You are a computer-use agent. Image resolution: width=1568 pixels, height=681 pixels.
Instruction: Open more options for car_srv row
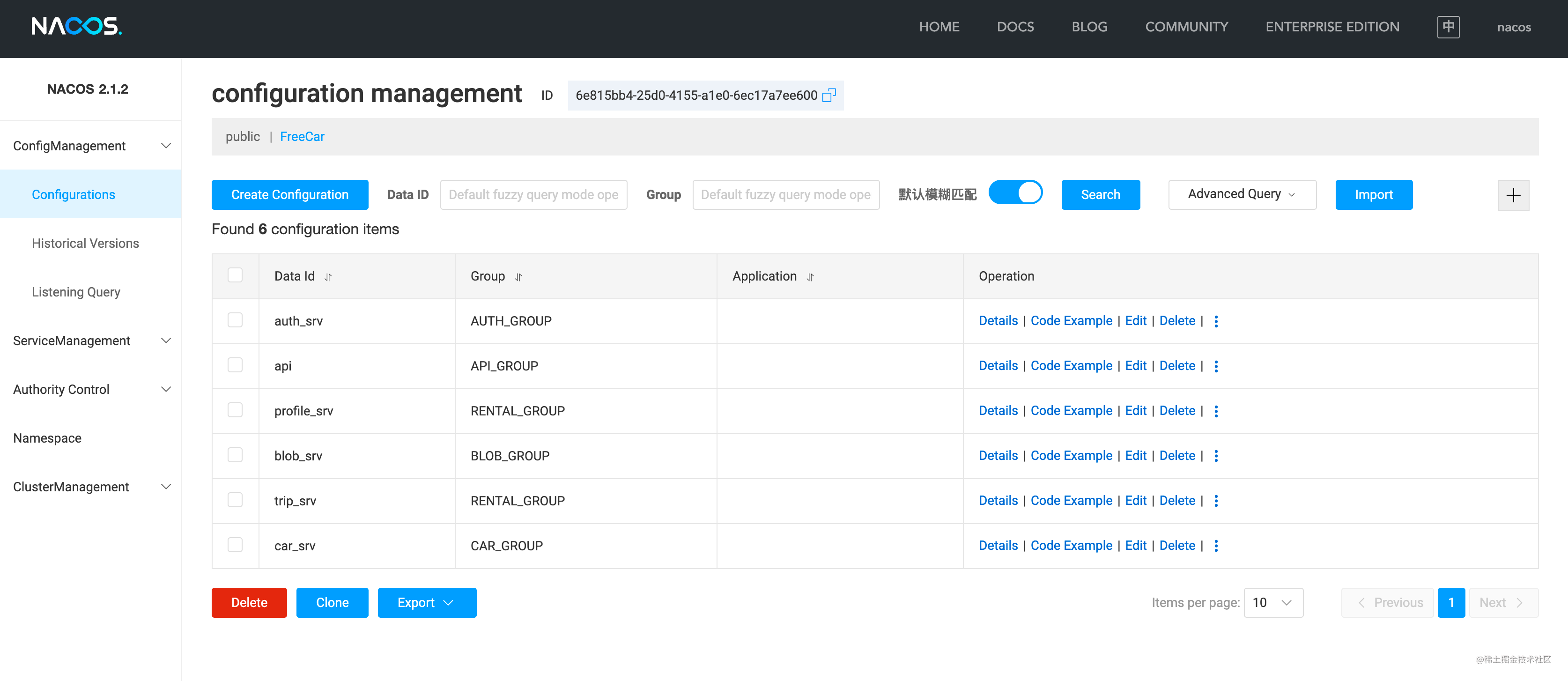pyautogui.click(x=1215, y=546)
